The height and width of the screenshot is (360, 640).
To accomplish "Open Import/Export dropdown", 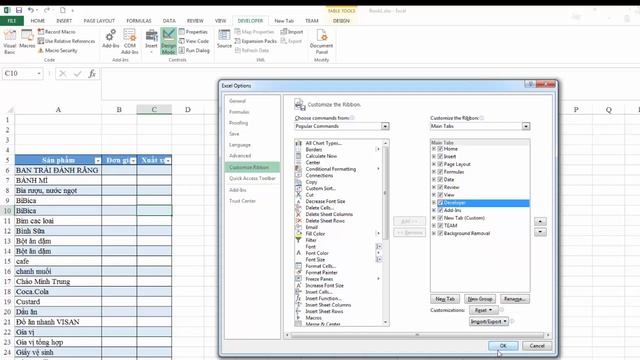I will tap(489, 322).
